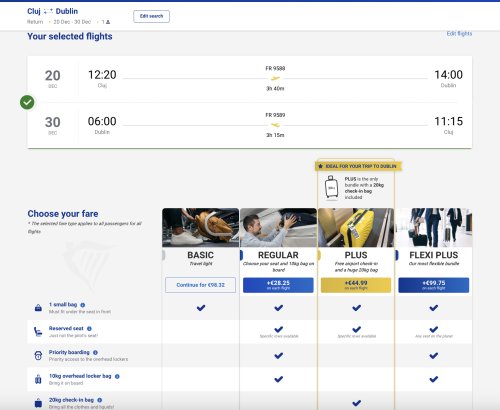Click the small bag icon

coord(38,308)
